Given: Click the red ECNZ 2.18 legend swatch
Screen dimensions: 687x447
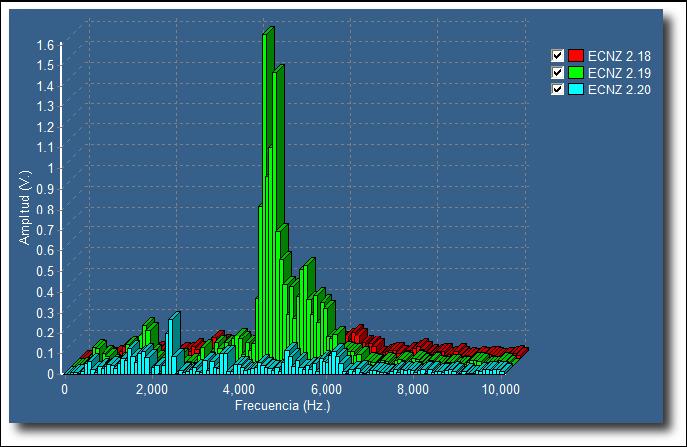Looking at the screenshot, I should 576,56.
